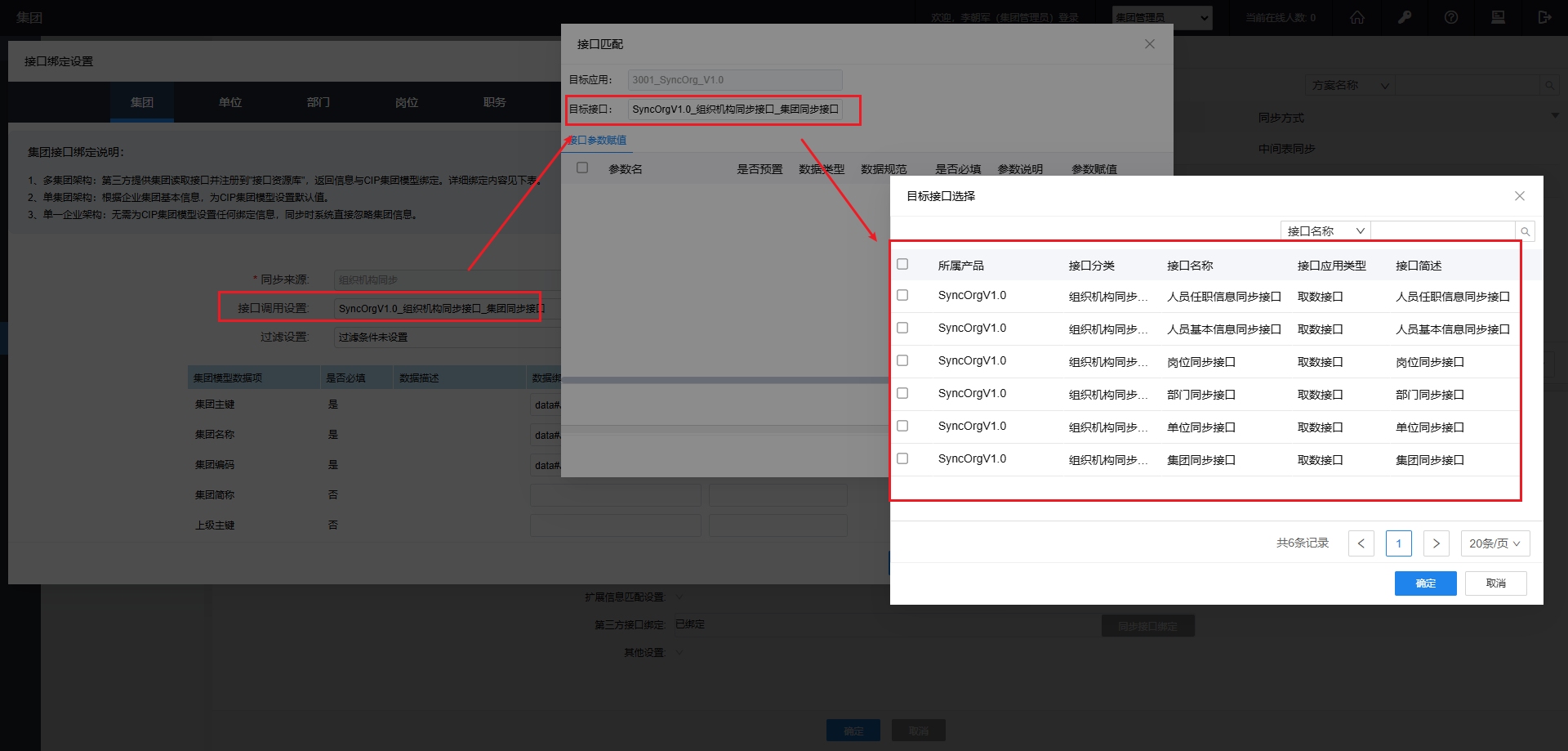Click 取消 button at page bottom
1568x751 pixels.
coord(919,731)
